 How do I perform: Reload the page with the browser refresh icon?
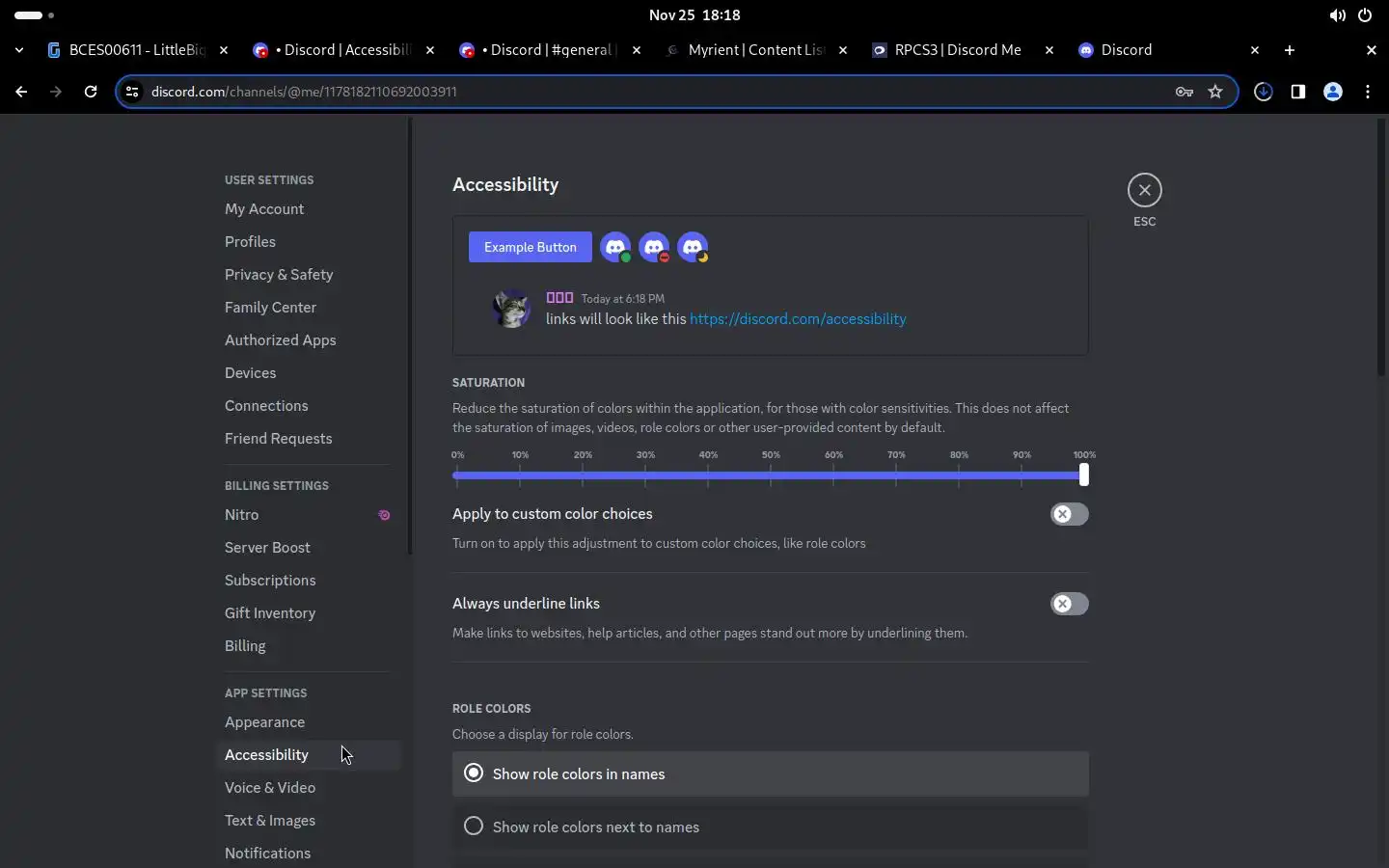click(91, 92)
